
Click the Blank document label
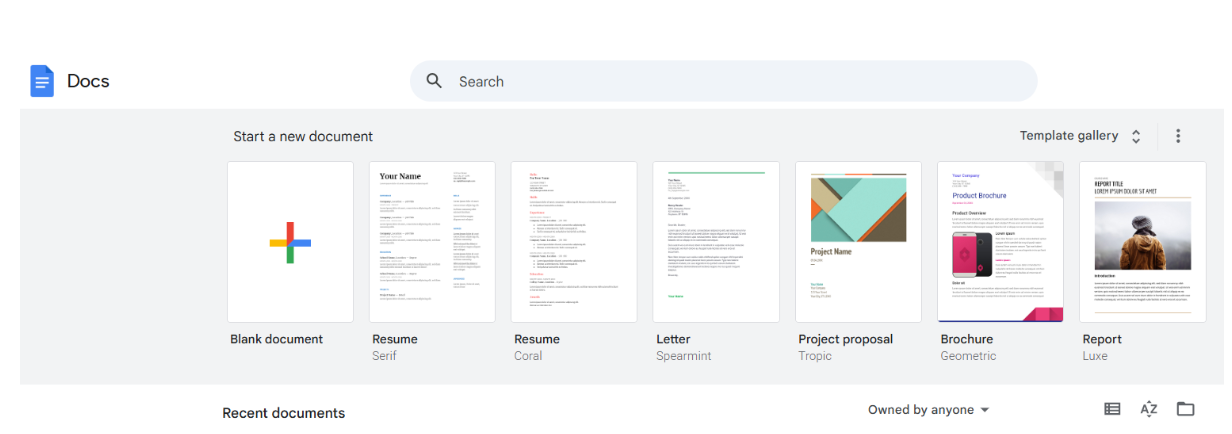pyautogui.click(x=277, y=339)
